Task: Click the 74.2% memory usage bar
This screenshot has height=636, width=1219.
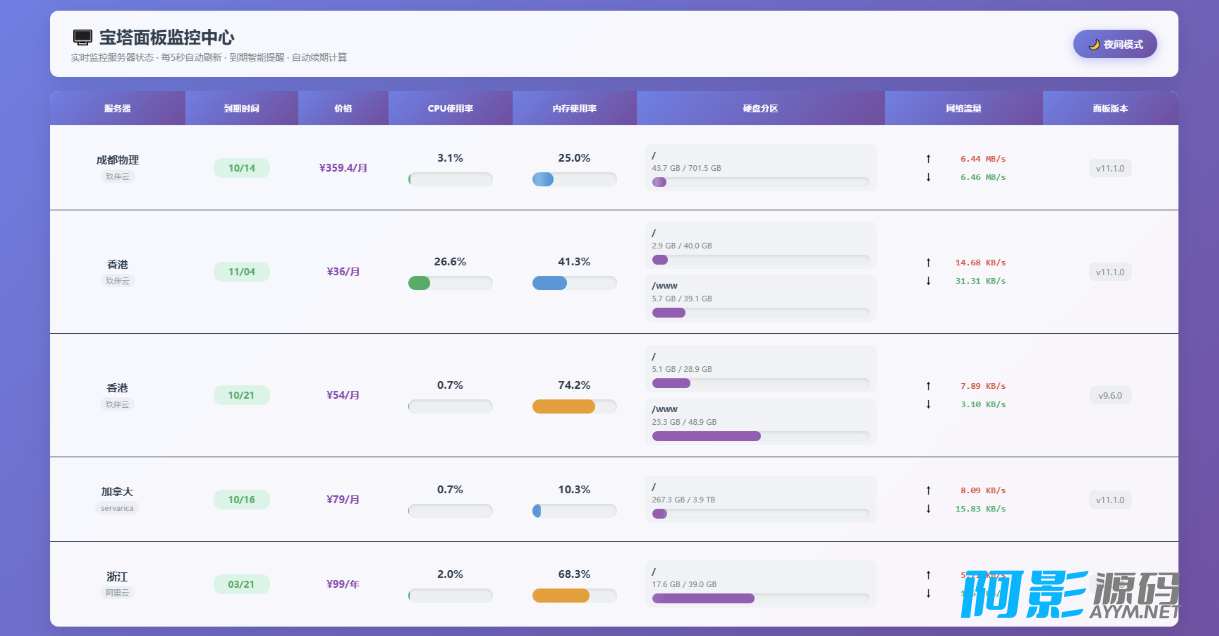Action: tap(574, 407)
